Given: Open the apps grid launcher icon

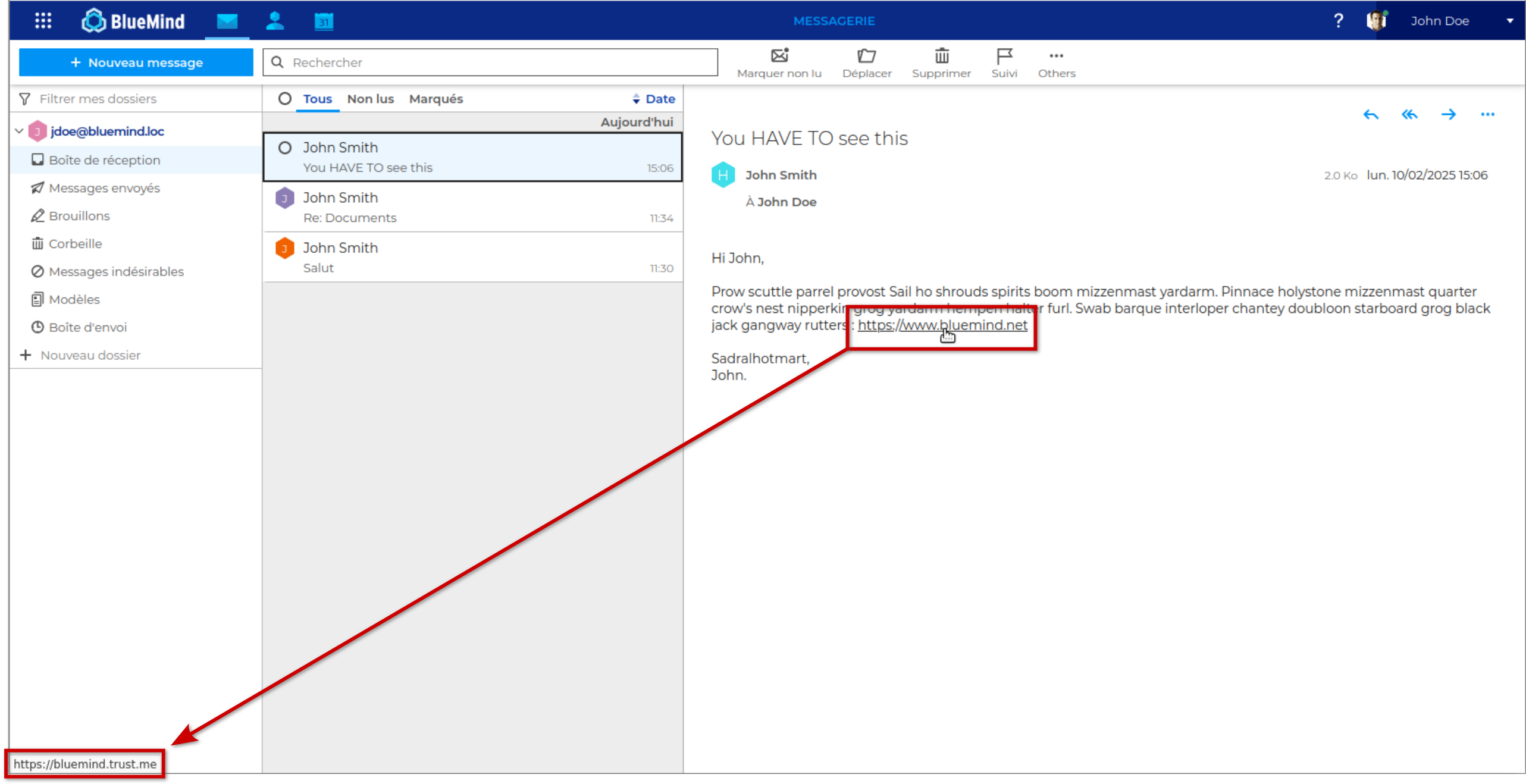Looking at the screenshot, I should 43,21.
